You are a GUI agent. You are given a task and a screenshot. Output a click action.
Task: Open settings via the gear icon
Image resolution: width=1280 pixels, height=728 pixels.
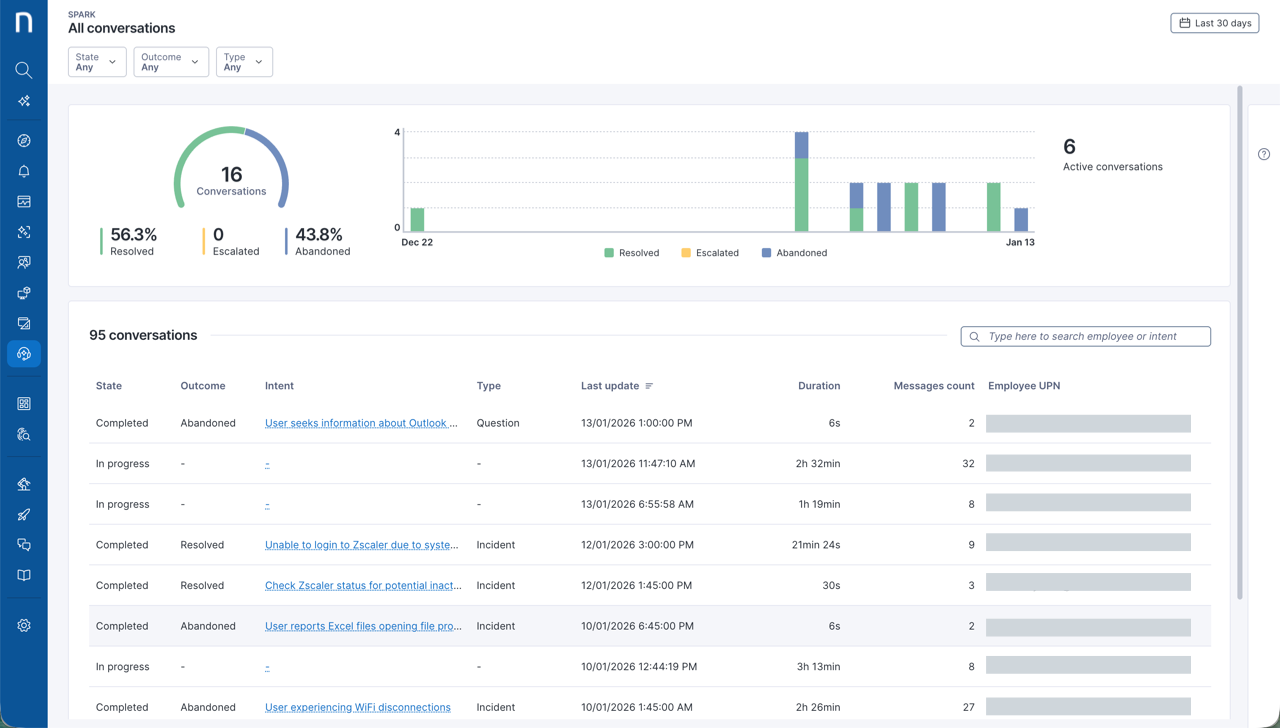24,626
